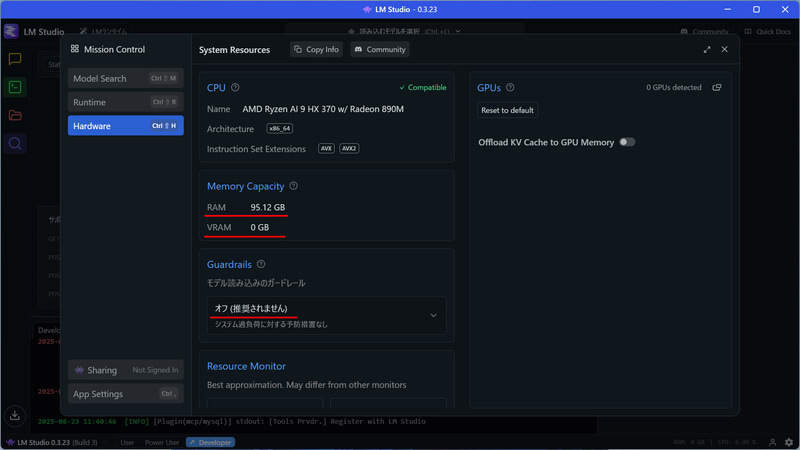Click the Mission Control grid icon
This screenshot has height=450, width=800.
coord(74,49)
